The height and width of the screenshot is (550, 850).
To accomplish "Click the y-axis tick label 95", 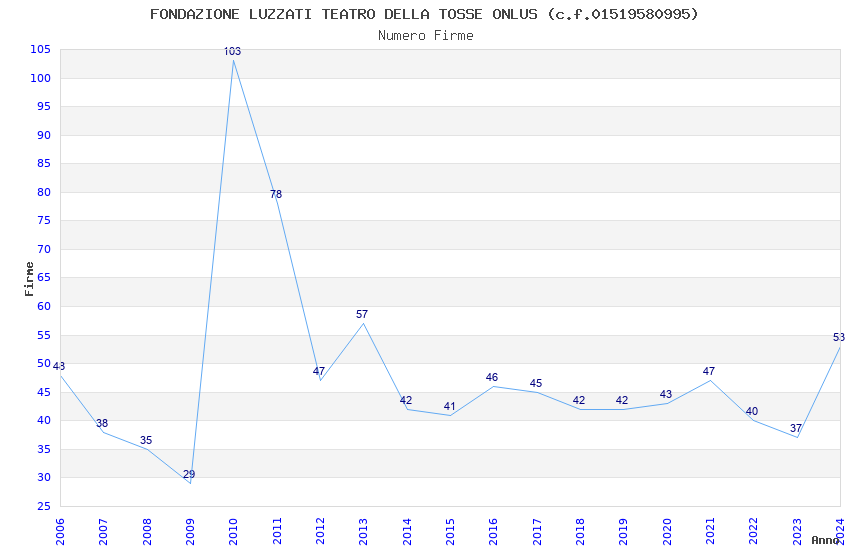I will pyautogui.click(x=44, y=106).
